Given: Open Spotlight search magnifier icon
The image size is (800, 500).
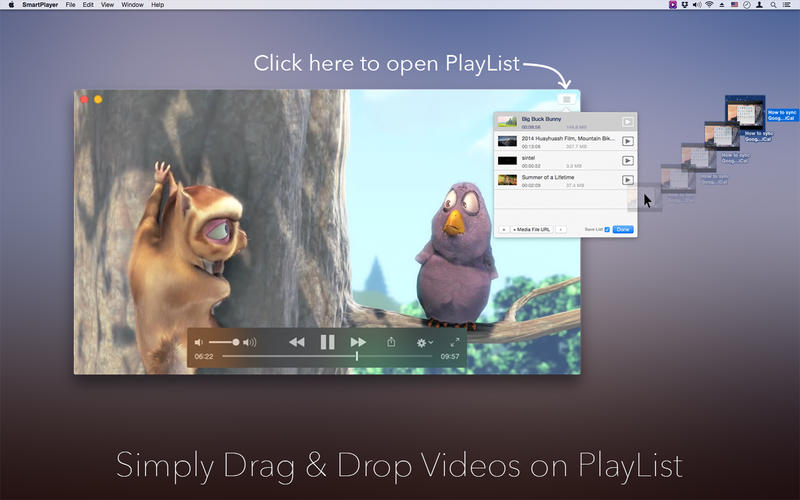Looking at the screenshot, I should tap(773, 5).
